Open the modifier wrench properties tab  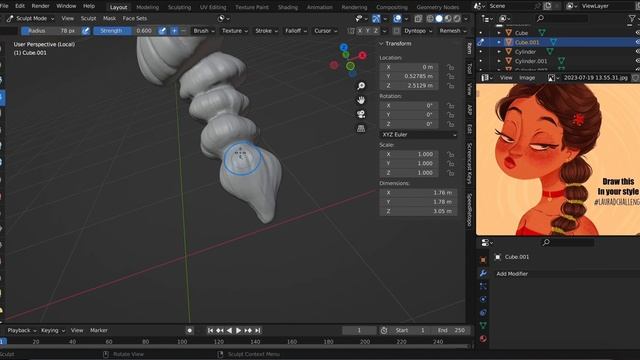click(483, 273)
